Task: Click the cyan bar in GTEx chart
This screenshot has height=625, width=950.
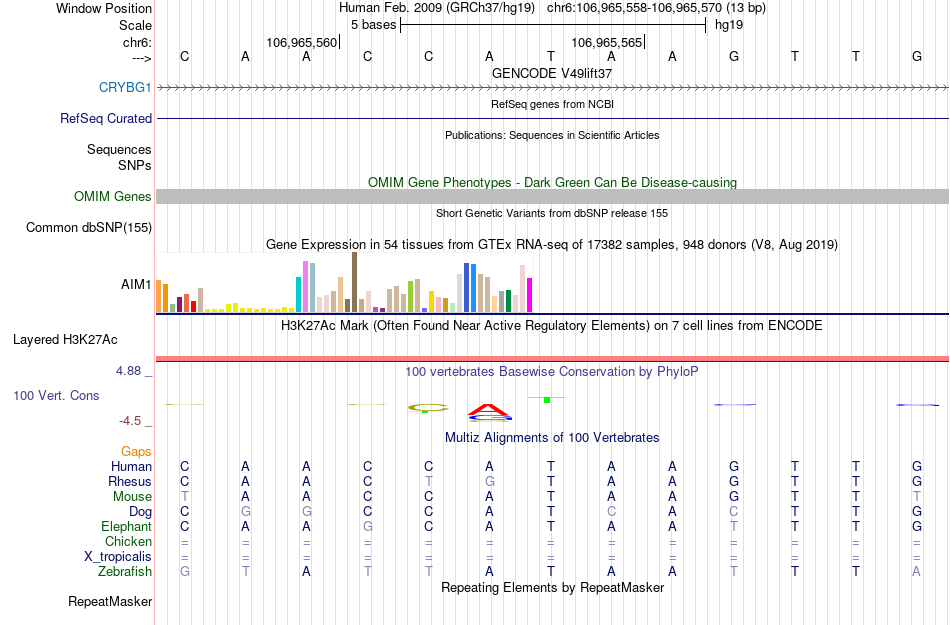Action: [x=298, y=294]
